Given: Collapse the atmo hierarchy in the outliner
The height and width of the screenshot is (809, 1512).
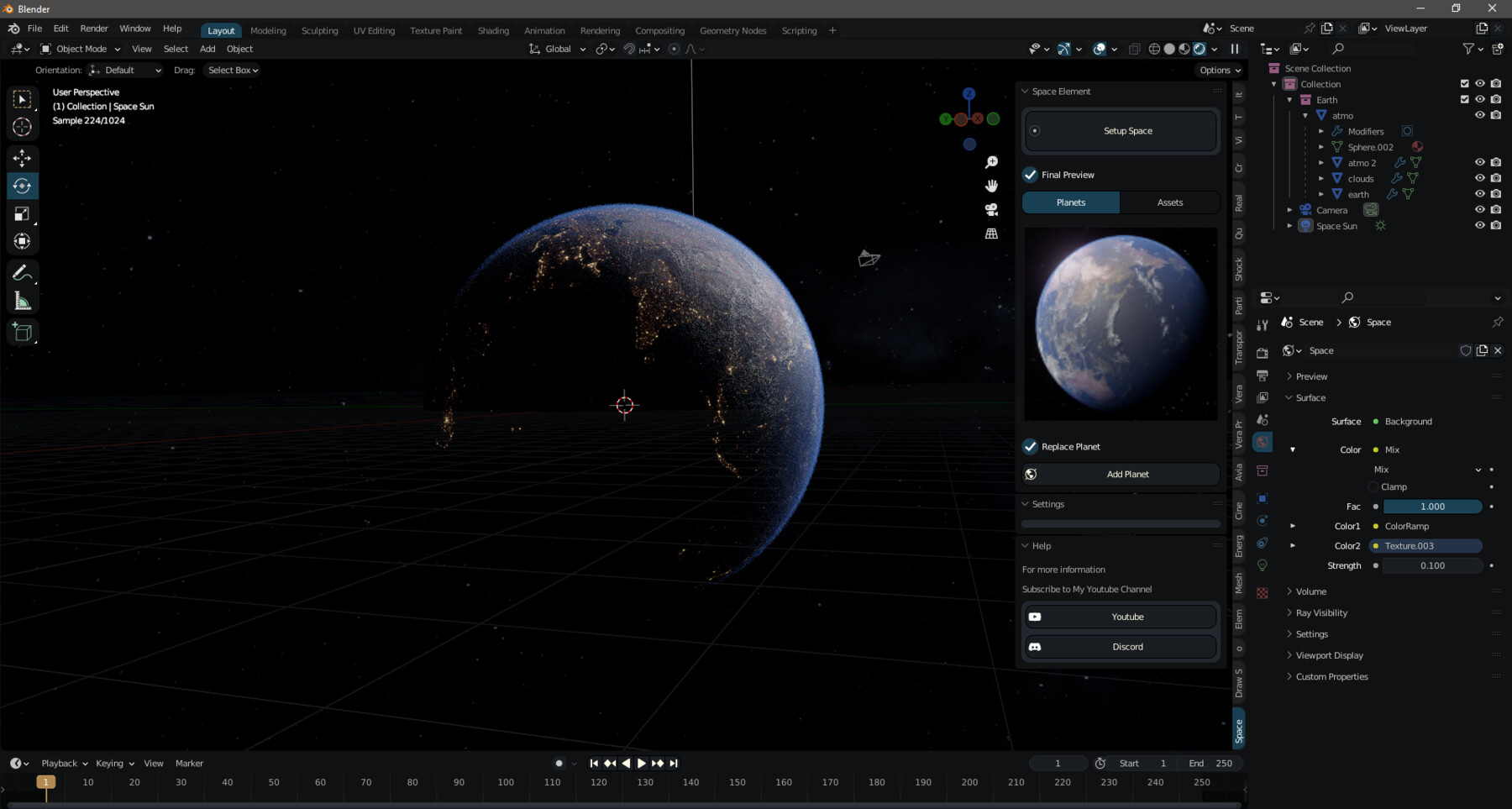Looking at the screenshot, I should (x=1305, y=115).
